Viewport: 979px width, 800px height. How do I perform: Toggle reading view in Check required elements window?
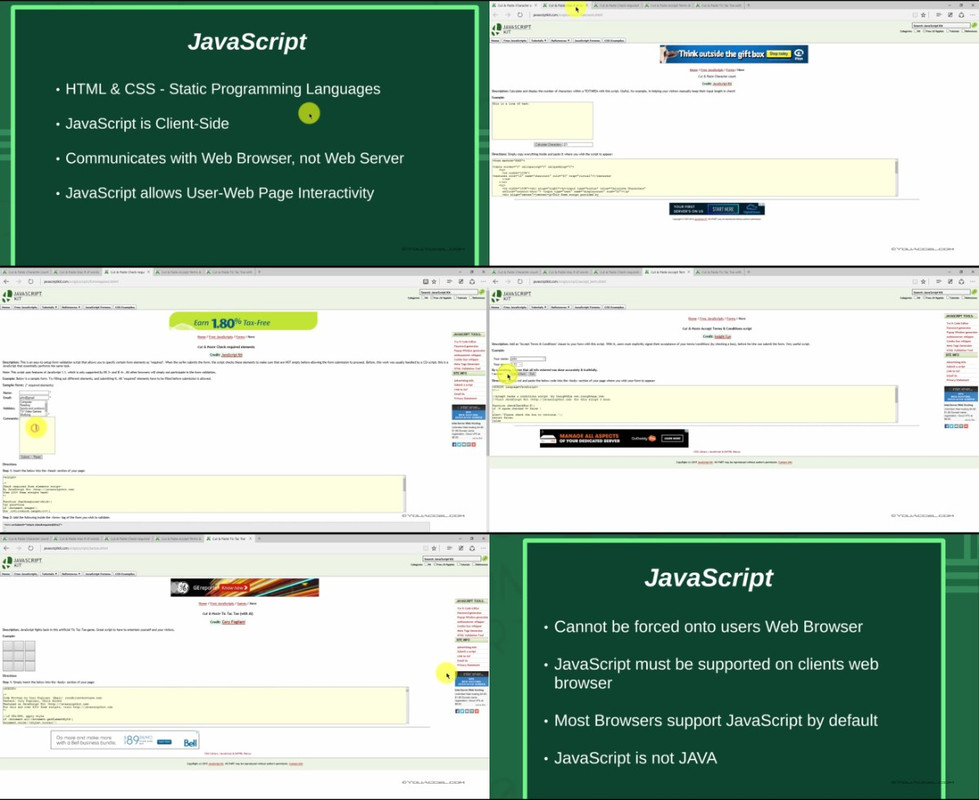click(426, 282)
